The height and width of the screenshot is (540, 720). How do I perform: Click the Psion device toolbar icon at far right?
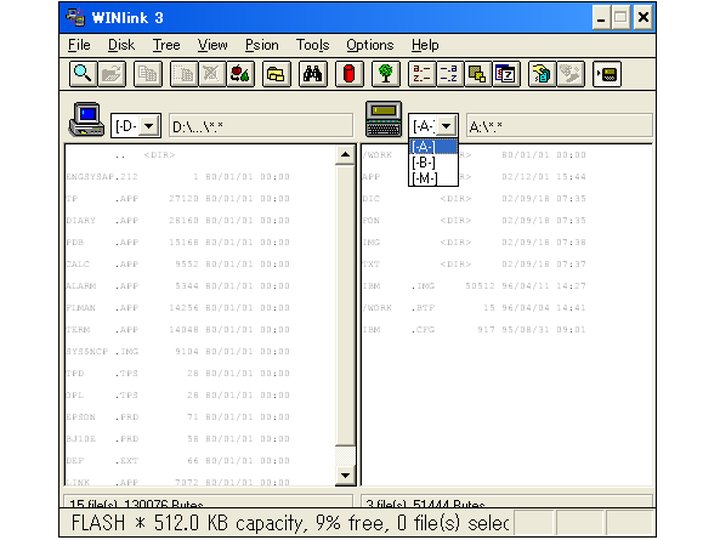tap(607, 74)
